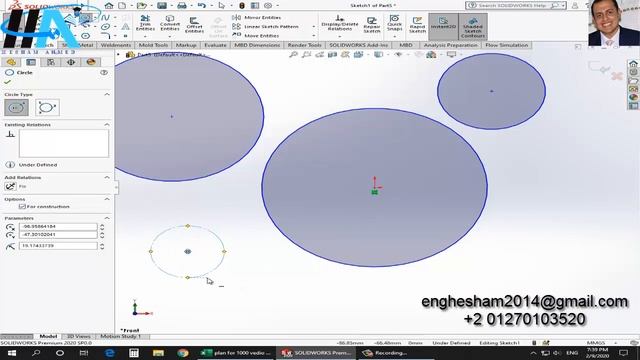
Task: Toggle Shaded Sketch Contours
Action: (x=473, y=27)
